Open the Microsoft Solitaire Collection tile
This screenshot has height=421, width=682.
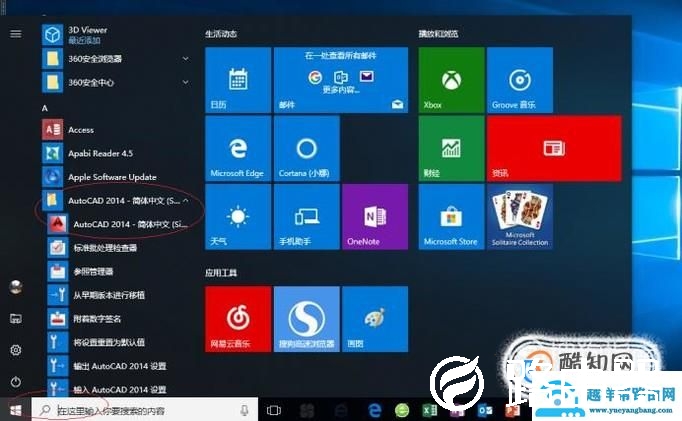520,217
